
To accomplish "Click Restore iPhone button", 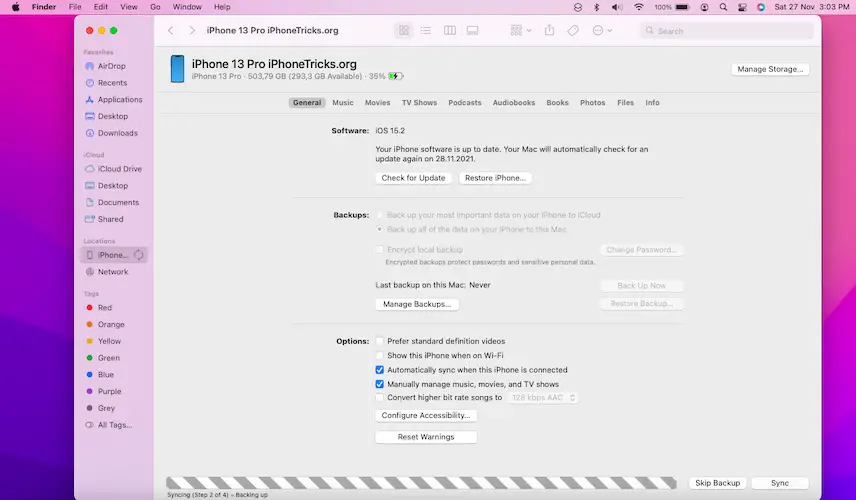I will pyautogui.click(x=495, y=178).
